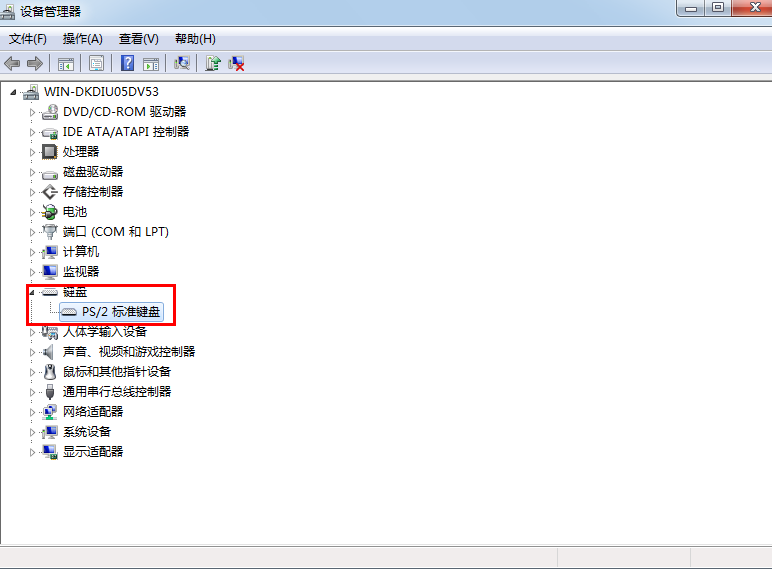Click the Back arrow toolbar icon

coord(12,63)
